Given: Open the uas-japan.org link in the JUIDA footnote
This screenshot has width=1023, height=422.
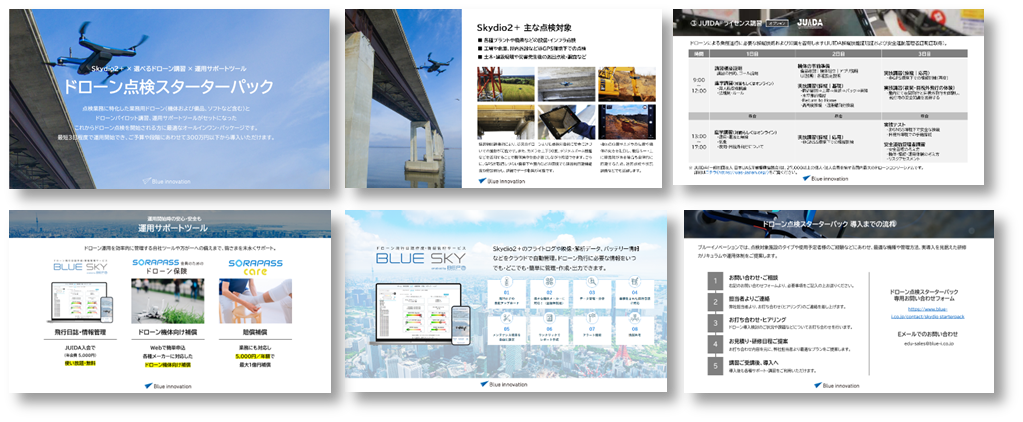Looking at the screenshot, I should pyautogui.click(x=736, y=175).
